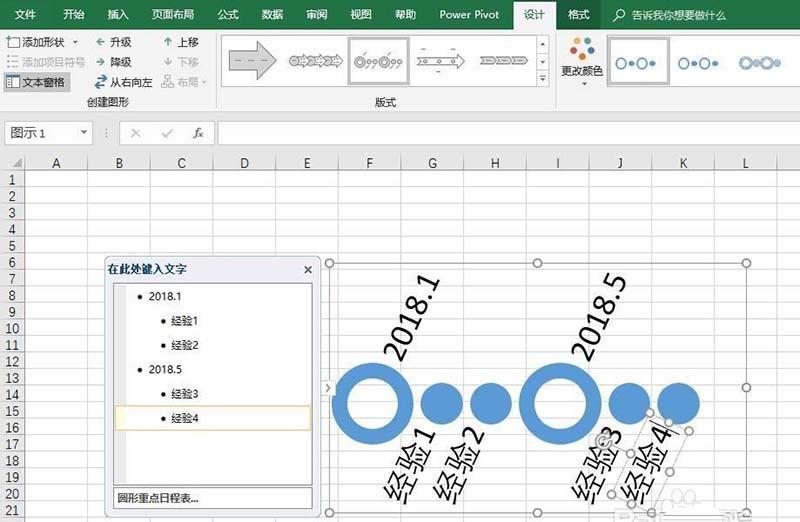Click the 版式 group label
Screen dimensions: 800x522
[x=385, y=102]
